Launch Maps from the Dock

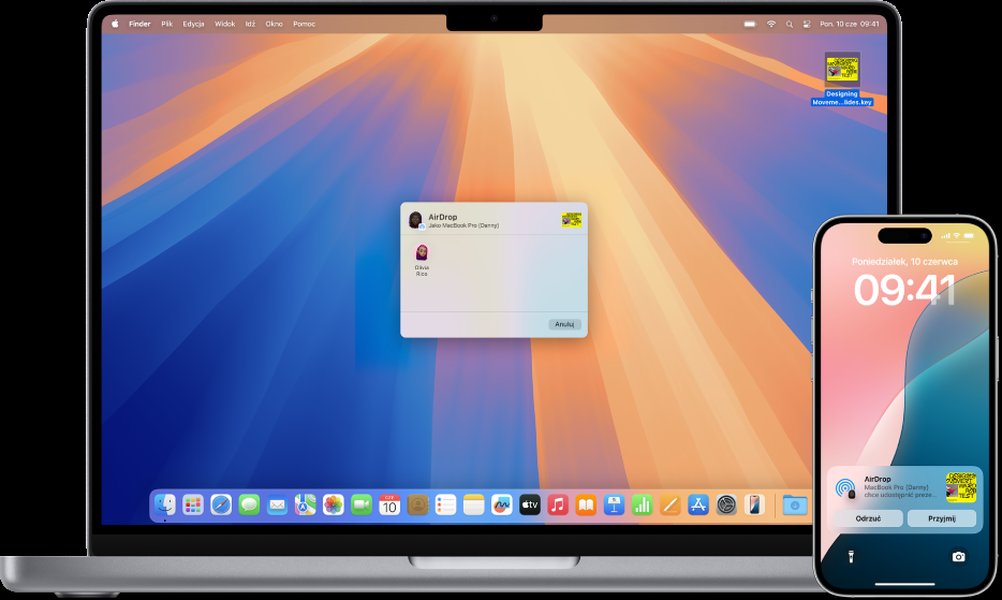click(x=305, y=505)
